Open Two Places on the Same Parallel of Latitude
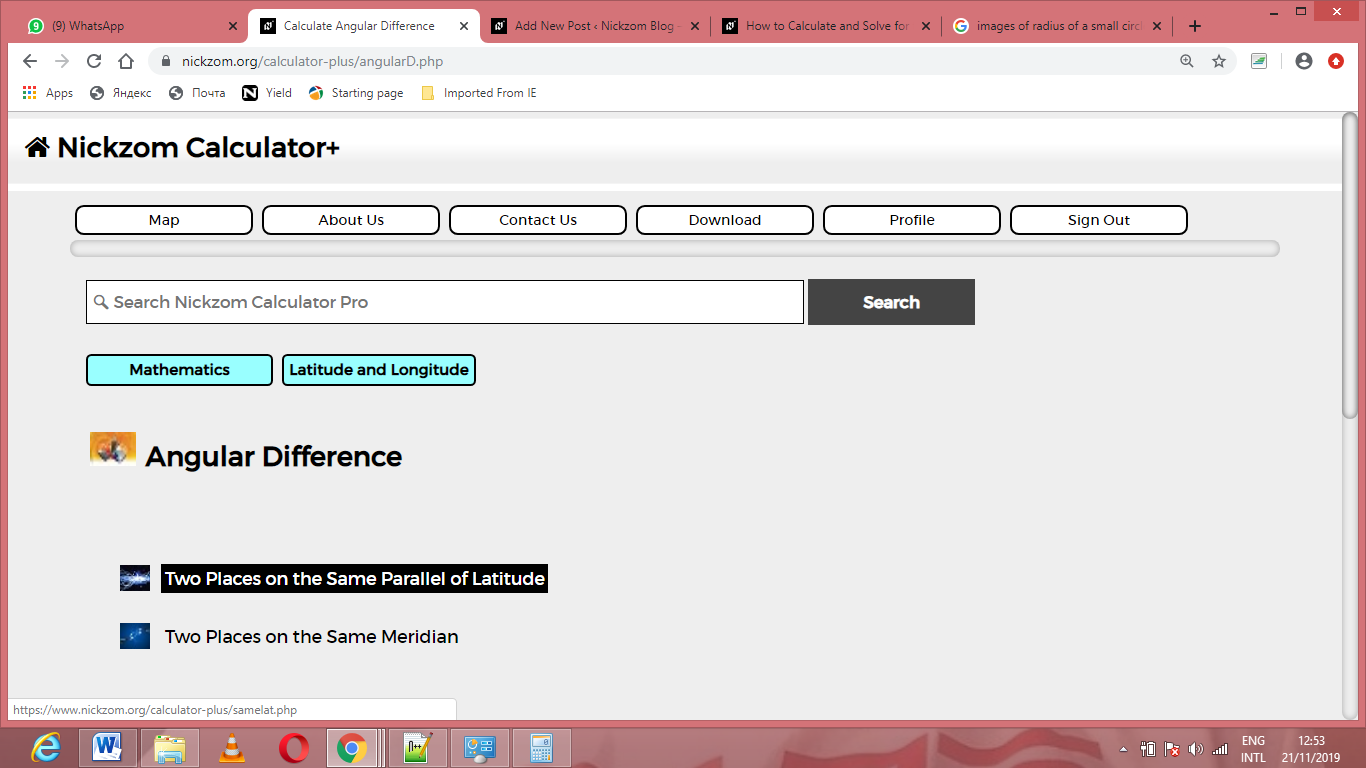 coord(355,579)
